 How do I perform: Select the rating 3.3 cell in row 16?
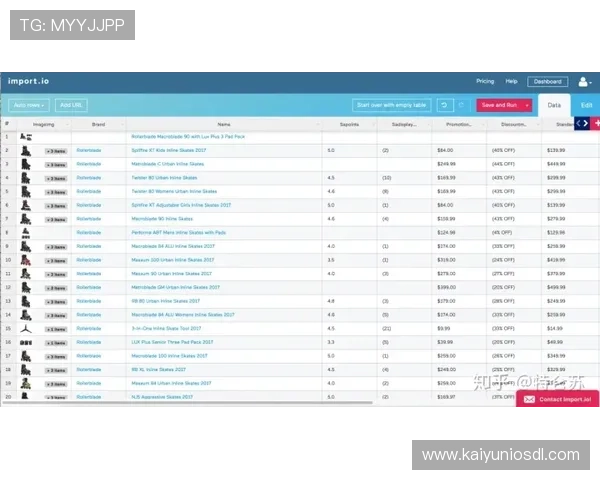[x=331, y=342]
